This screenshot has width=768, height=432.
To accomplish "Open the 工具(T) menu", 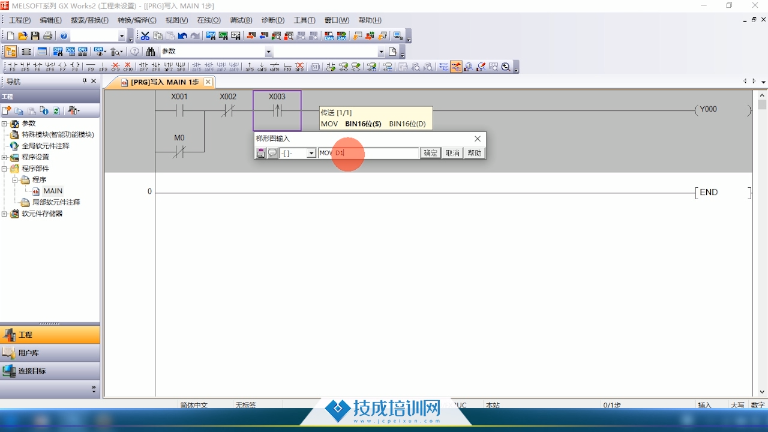I will pos(304,20).
